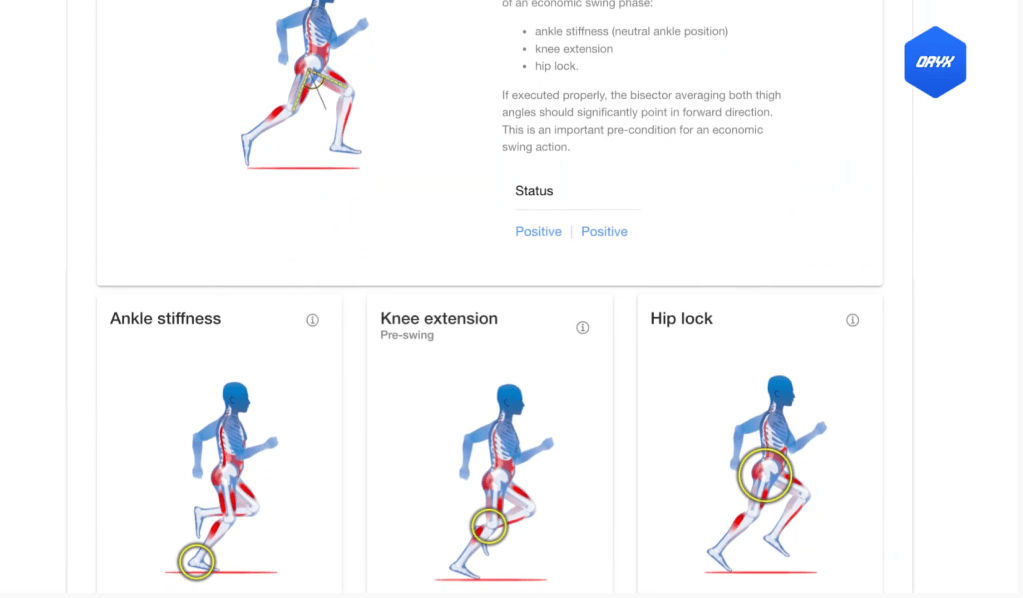Select the first Positive status link
This screenshot has height=598, width=1023.
[538, 232]
